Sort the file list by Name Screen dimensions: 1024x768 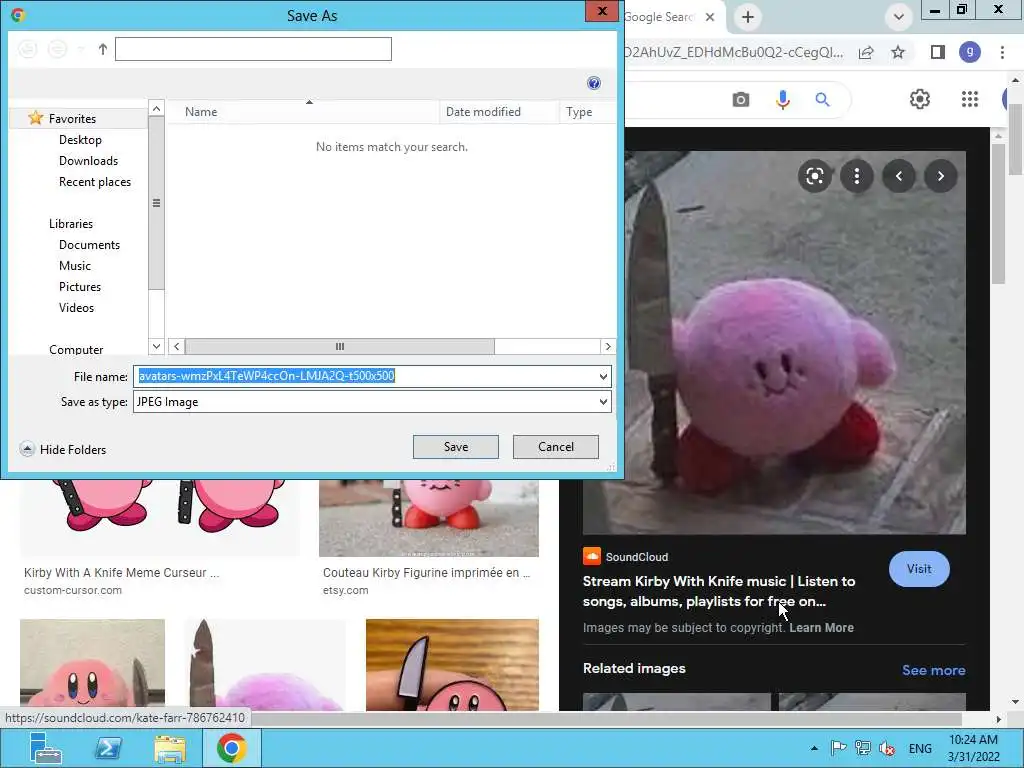[303, 112]
